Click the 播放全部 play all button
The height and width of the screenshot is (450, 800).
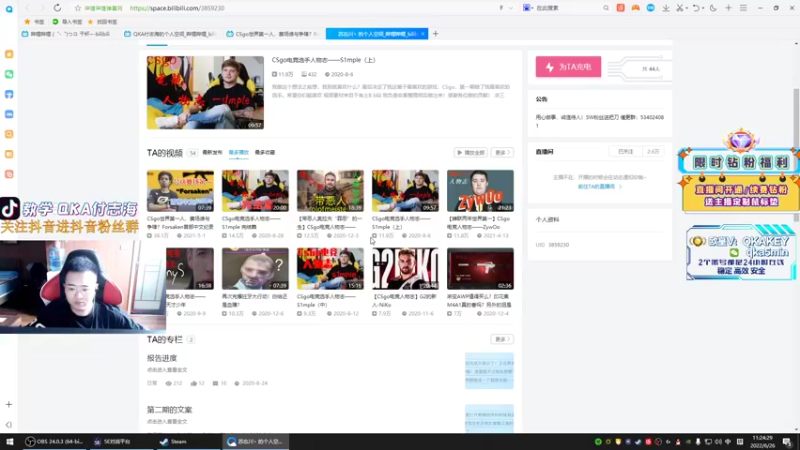tap(470, 153)
